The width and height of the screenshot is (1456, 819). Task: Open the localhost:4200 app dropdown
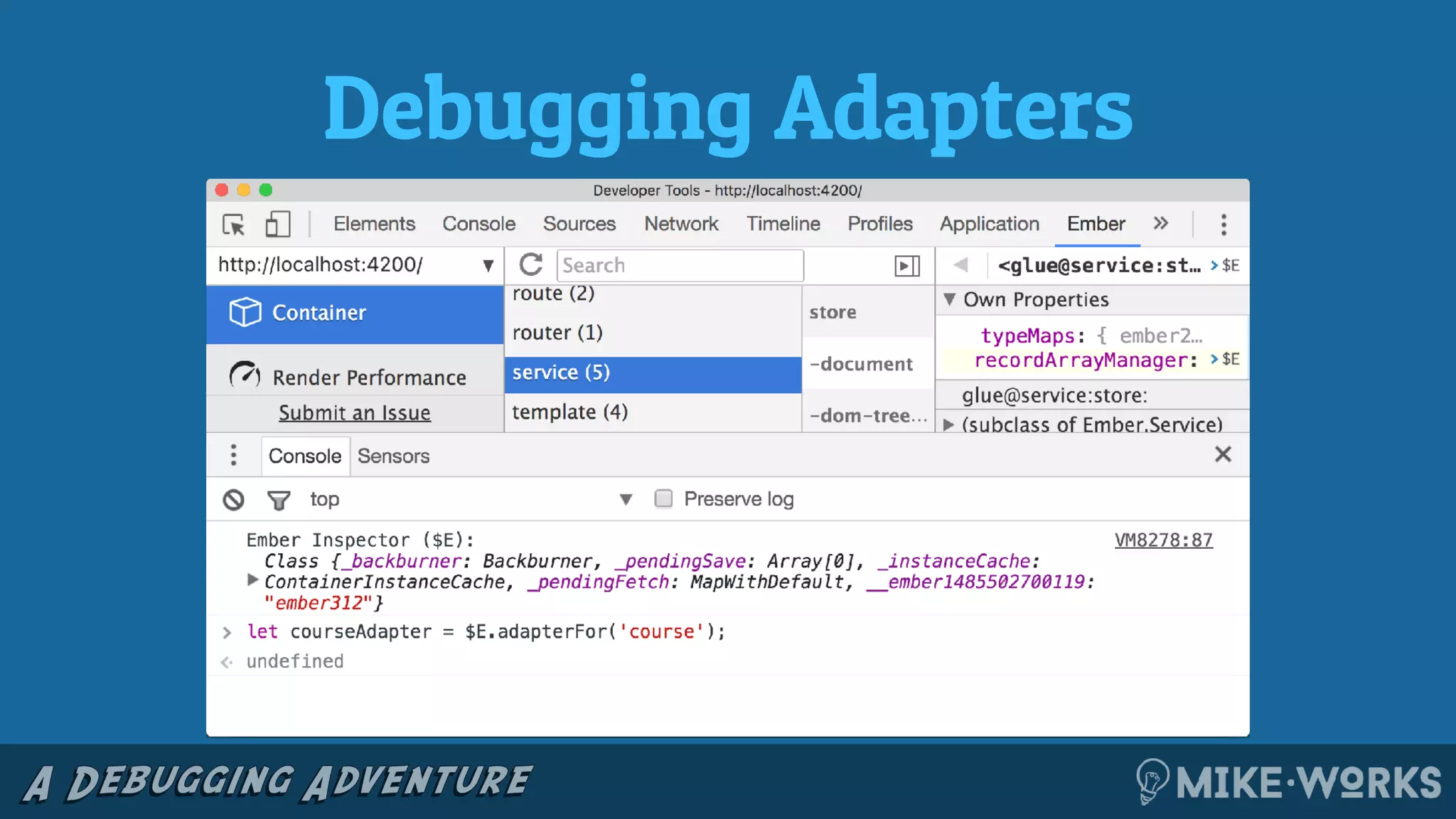[355, 265]
